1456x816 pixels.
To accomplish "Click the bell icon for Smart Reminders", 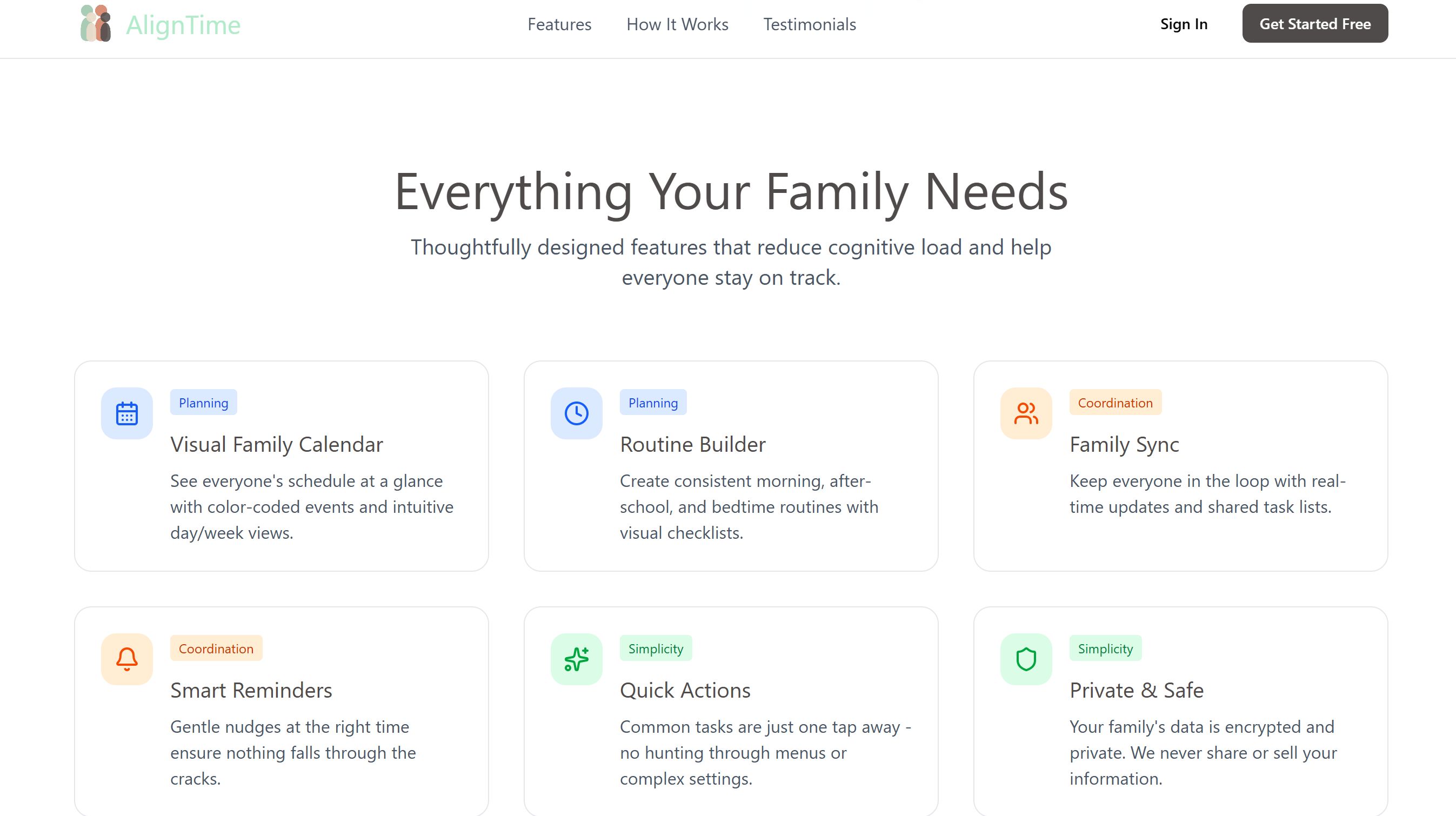I will point(126,659).
